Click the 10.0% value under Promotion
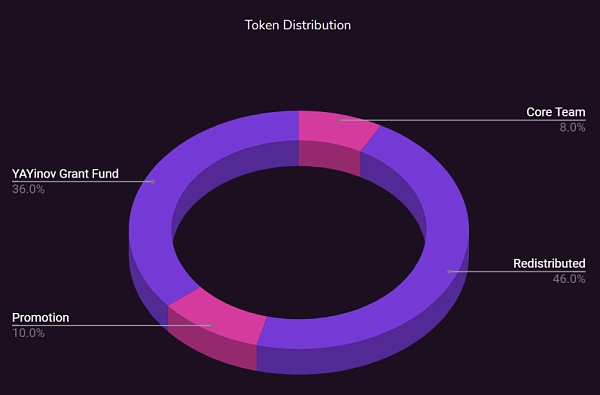600x395 pixels. 28,333
